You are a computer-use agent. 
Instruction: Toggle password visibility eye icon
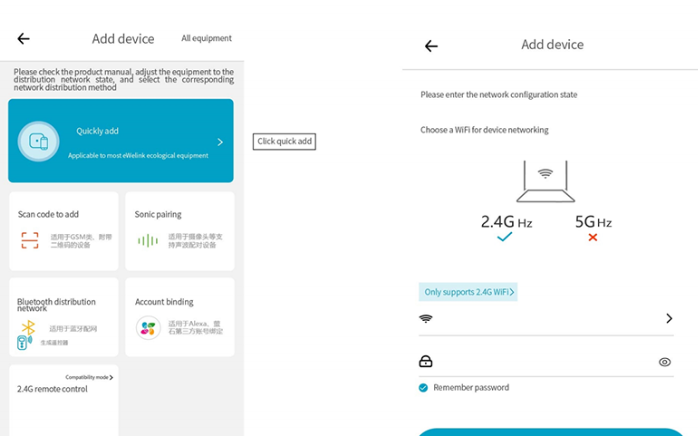[x=665, y=362]
